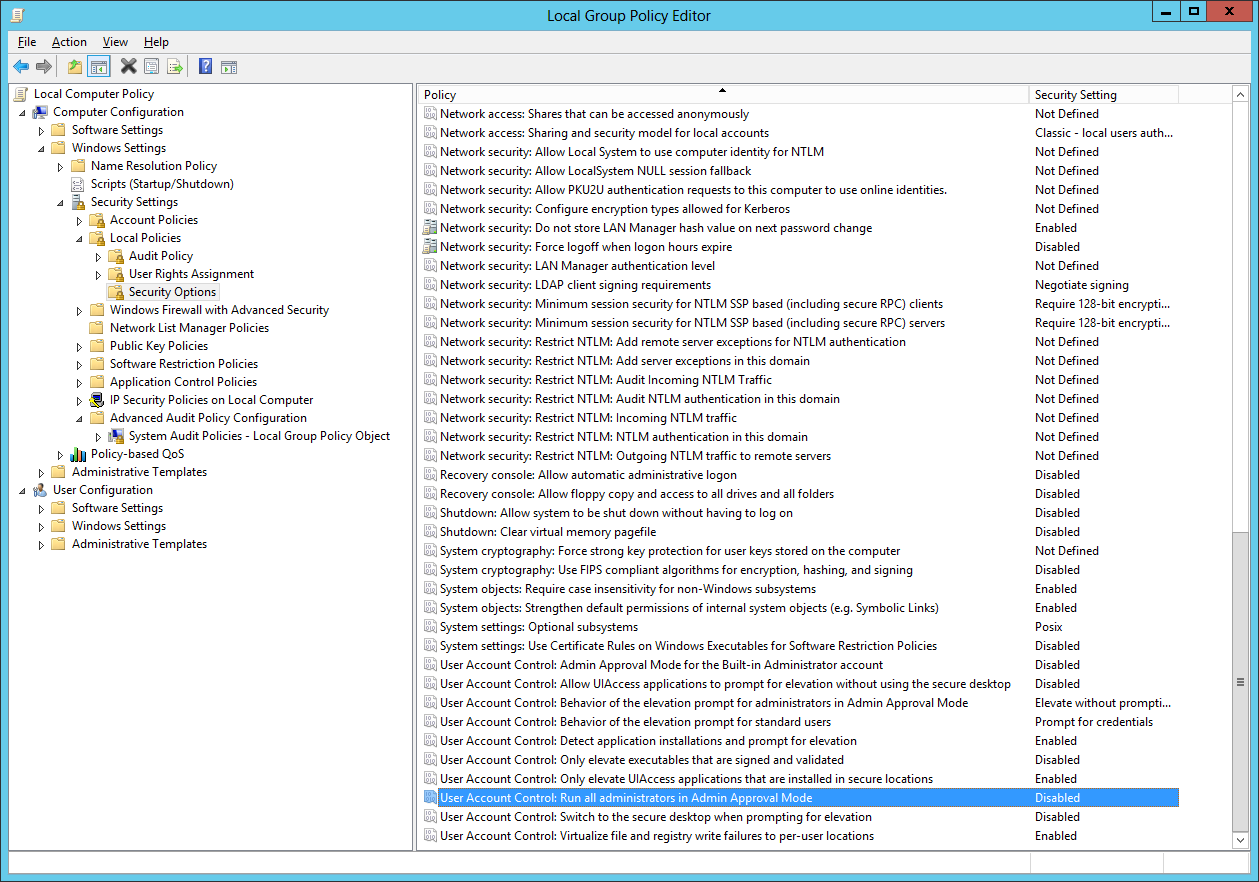The height and width of the screenshot is (882, 1259).
Task: Open Properties from the toolbar icon
Action: (x=151, y=67)
